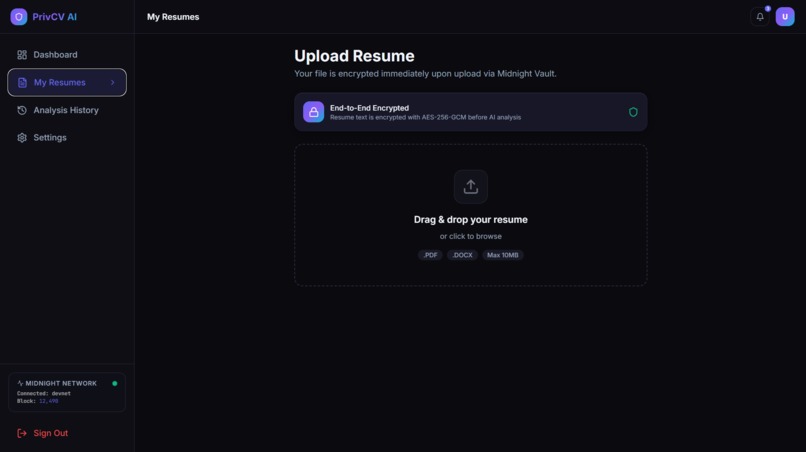The height and width of the screenshot is (452, 806).
Task: Click the Dashboard grid icon
Action: coord(22,55)
